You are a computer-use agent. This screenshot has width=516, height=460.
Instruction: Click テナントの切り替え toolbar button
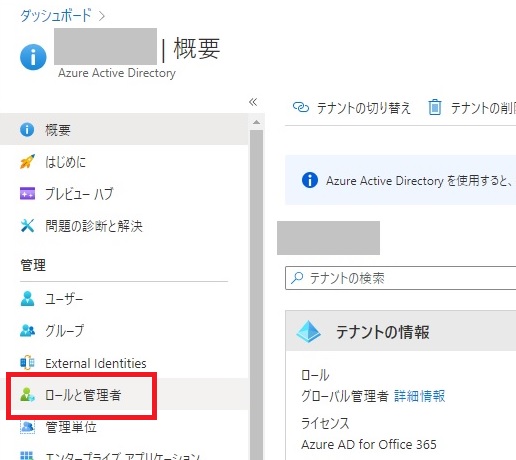[x=351, y=108]
